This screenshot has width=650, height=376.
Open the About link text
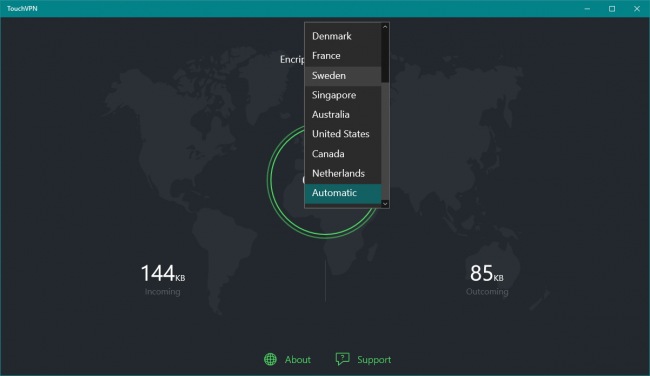tap(298, 360)
